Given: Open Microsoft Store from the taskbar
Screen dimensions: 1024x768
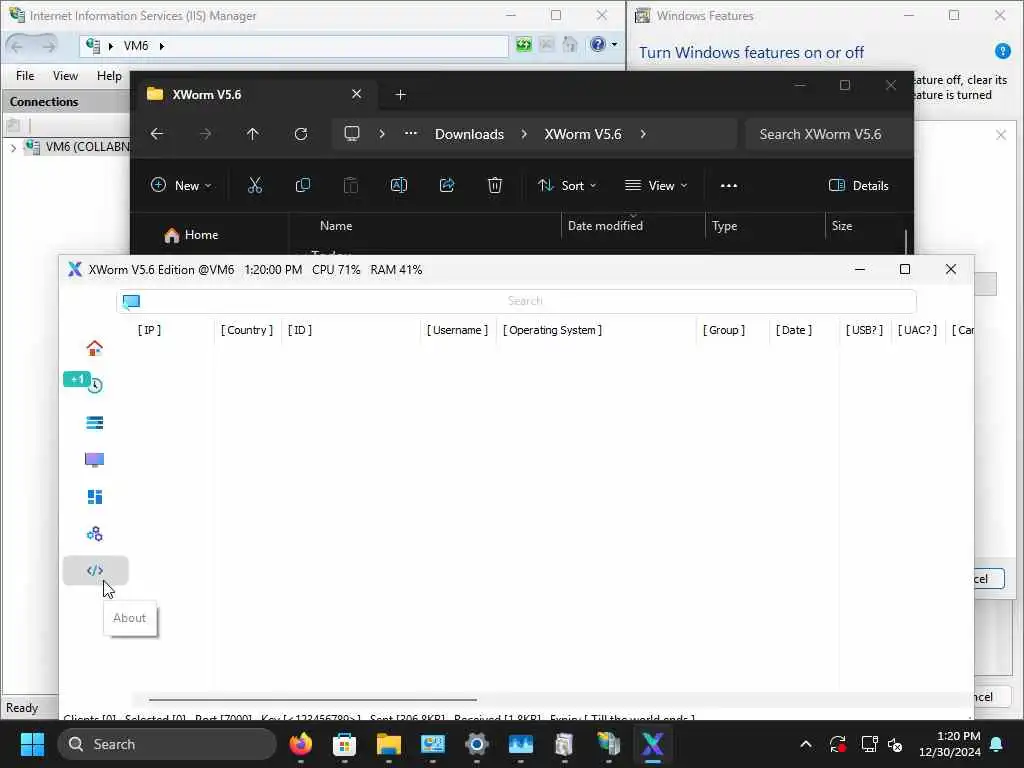Looking at the screenshot, I should (x=344, y=744).
